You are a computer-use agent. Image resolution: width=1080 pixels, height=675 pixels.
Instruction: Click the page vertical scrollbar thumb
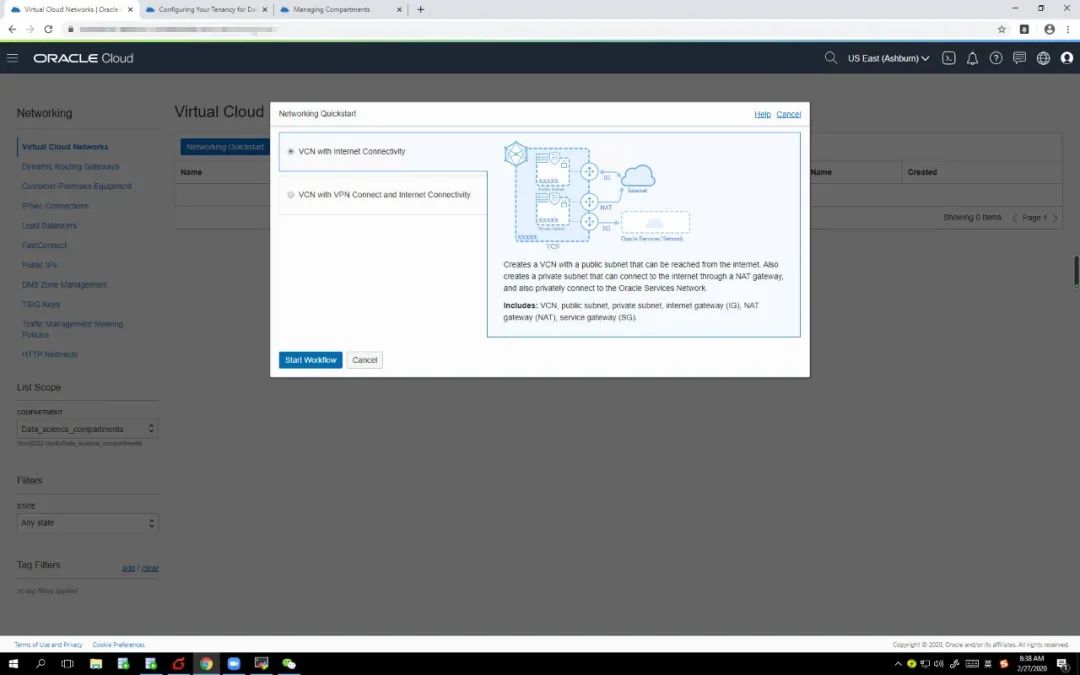click(1076, 271)
